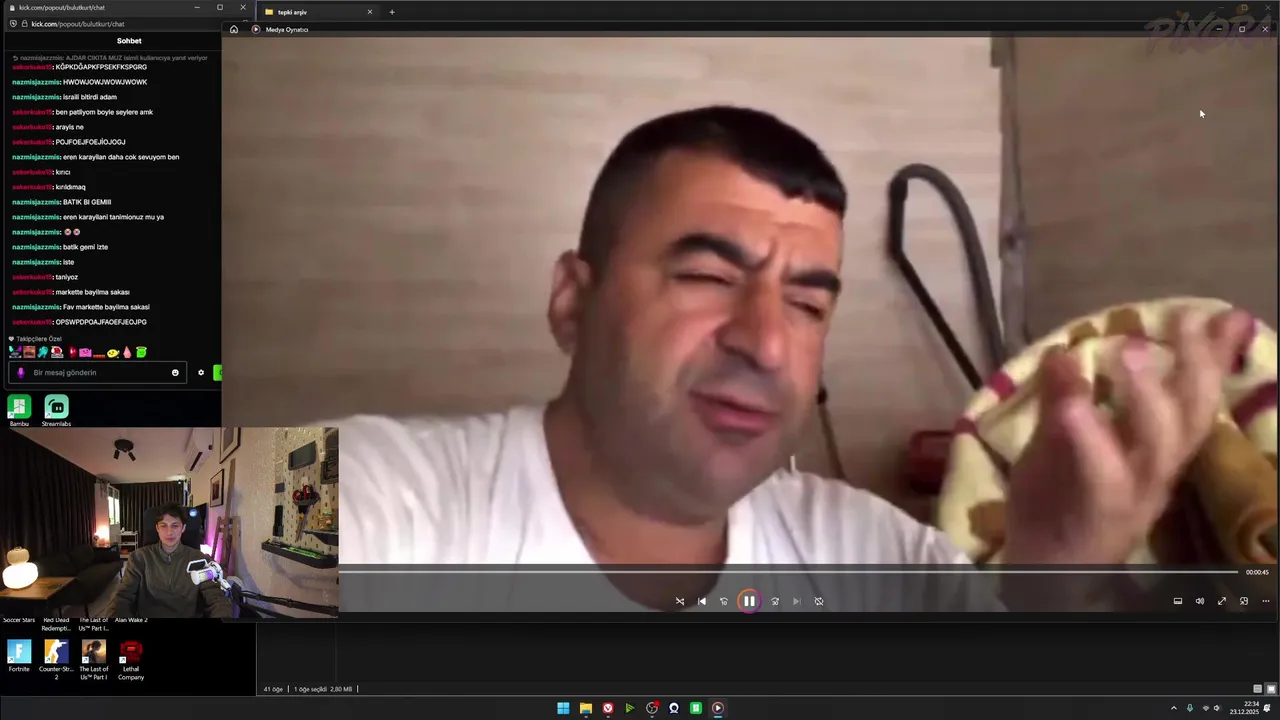Toggle shuffle in Media Player
Viewport: 1280px width, 720px height.
[680, 601]
